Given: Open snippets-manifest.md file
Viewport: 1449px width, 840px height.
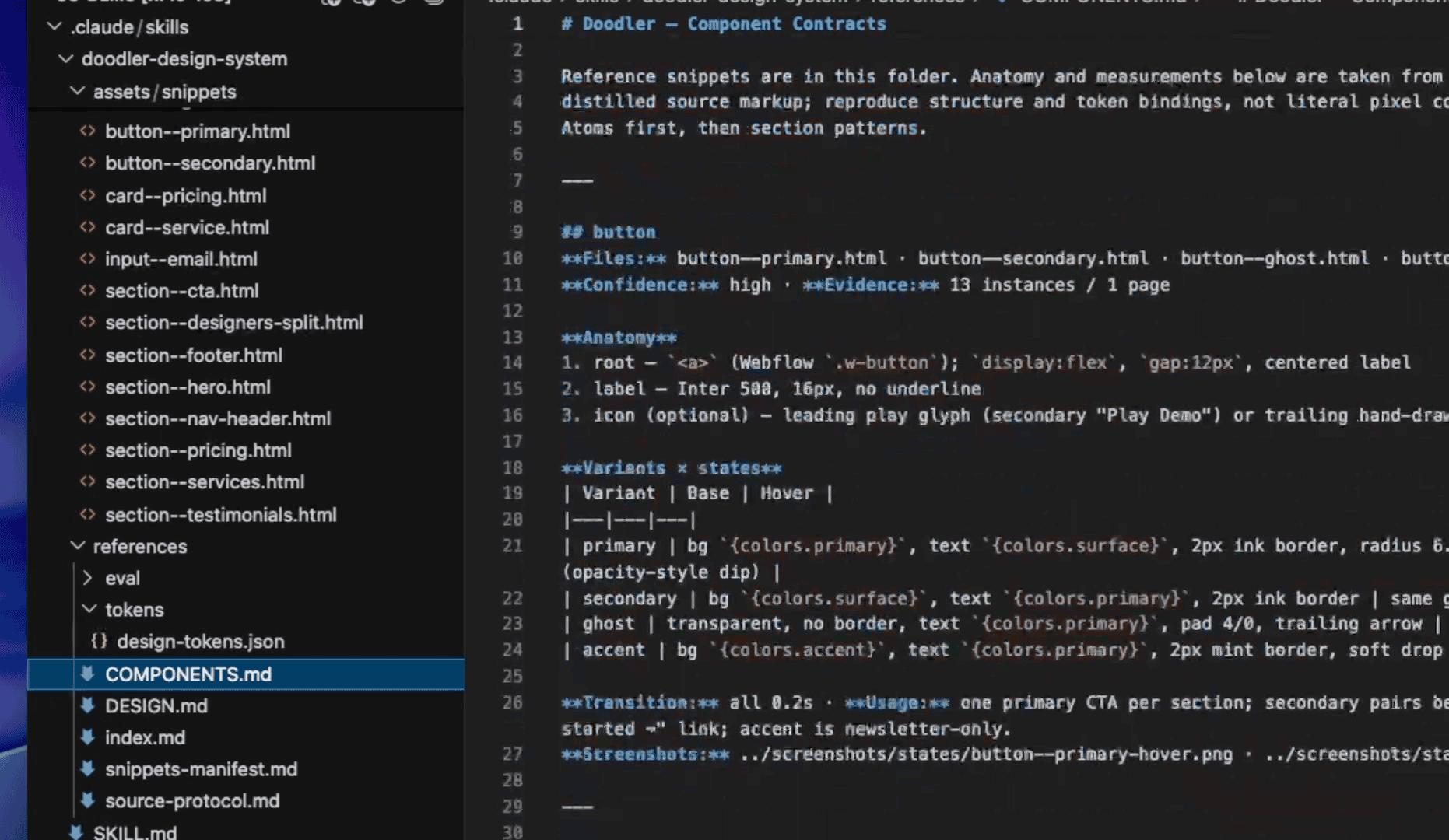Looking at the screenshot, I should pos(201,769).
